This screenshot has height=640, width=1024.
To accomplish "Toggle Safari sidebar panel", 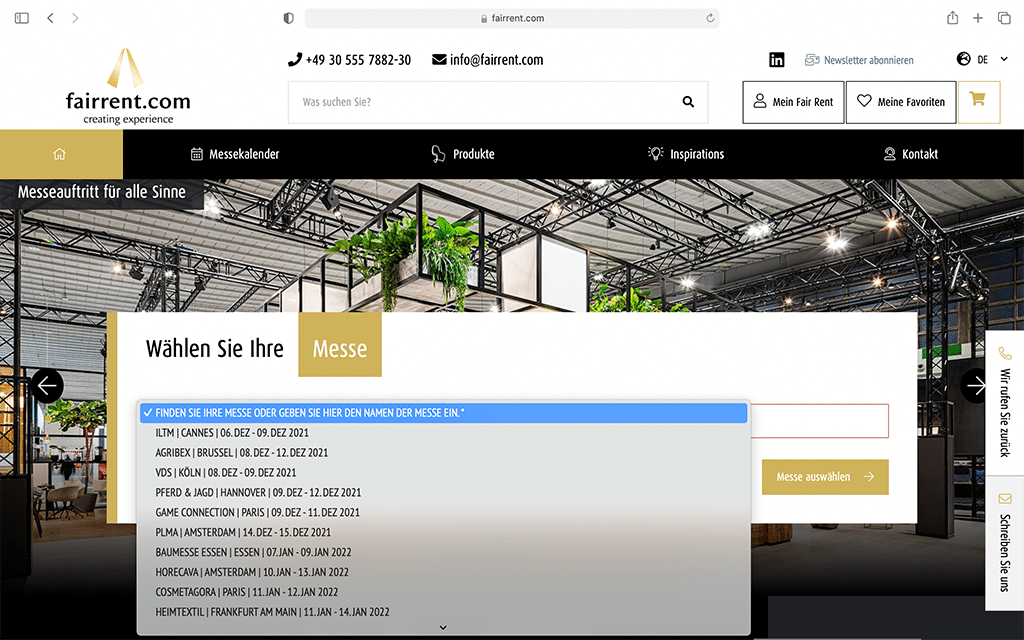I will (22, 18).
